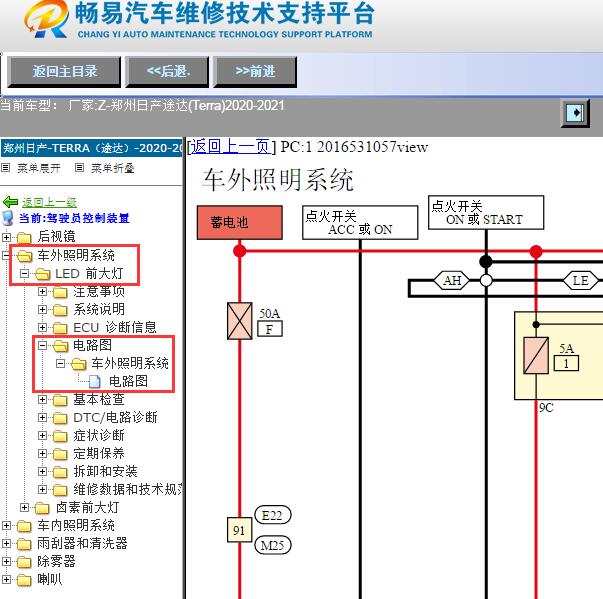Expand the 喇叭 node
This screenshot has width=603, height=599.
(7, 579)
